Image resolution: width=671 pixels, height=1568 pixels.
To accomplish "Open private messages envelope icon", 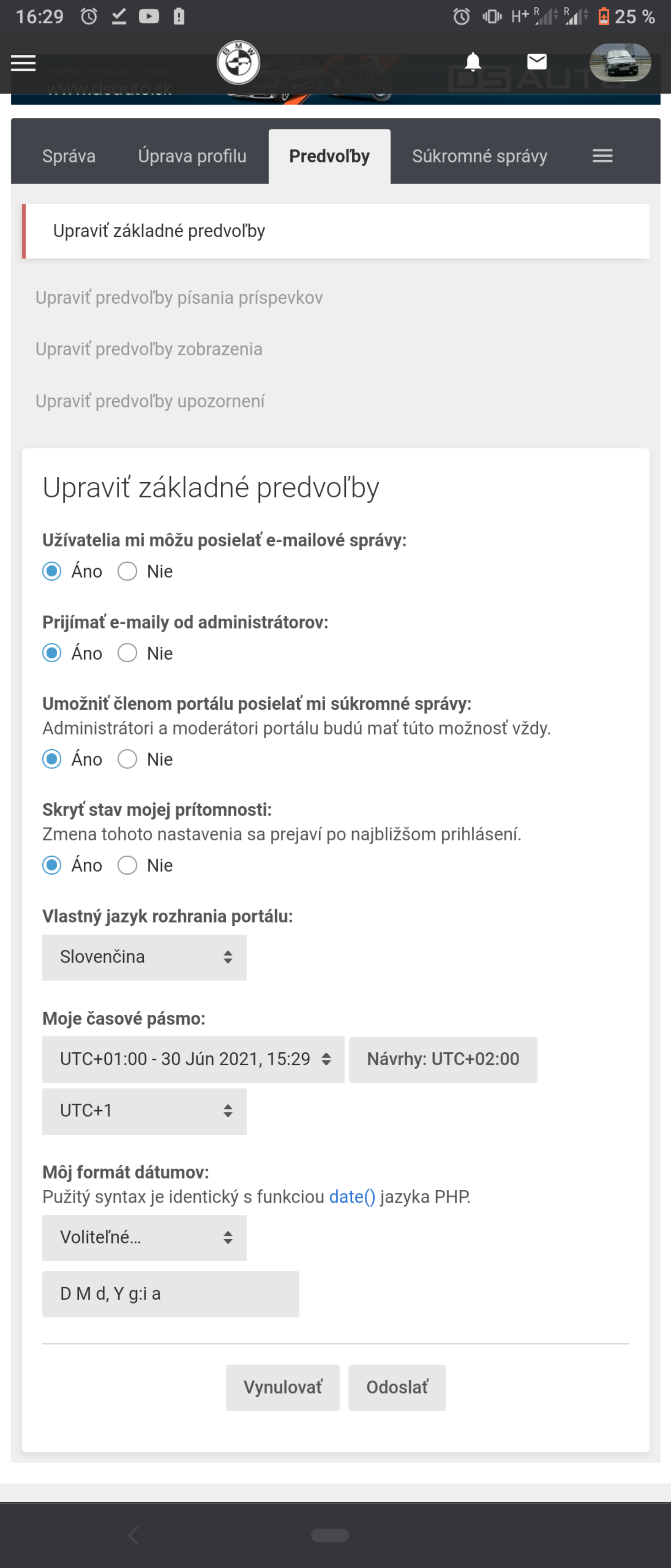I will click(x=537, y=62).
